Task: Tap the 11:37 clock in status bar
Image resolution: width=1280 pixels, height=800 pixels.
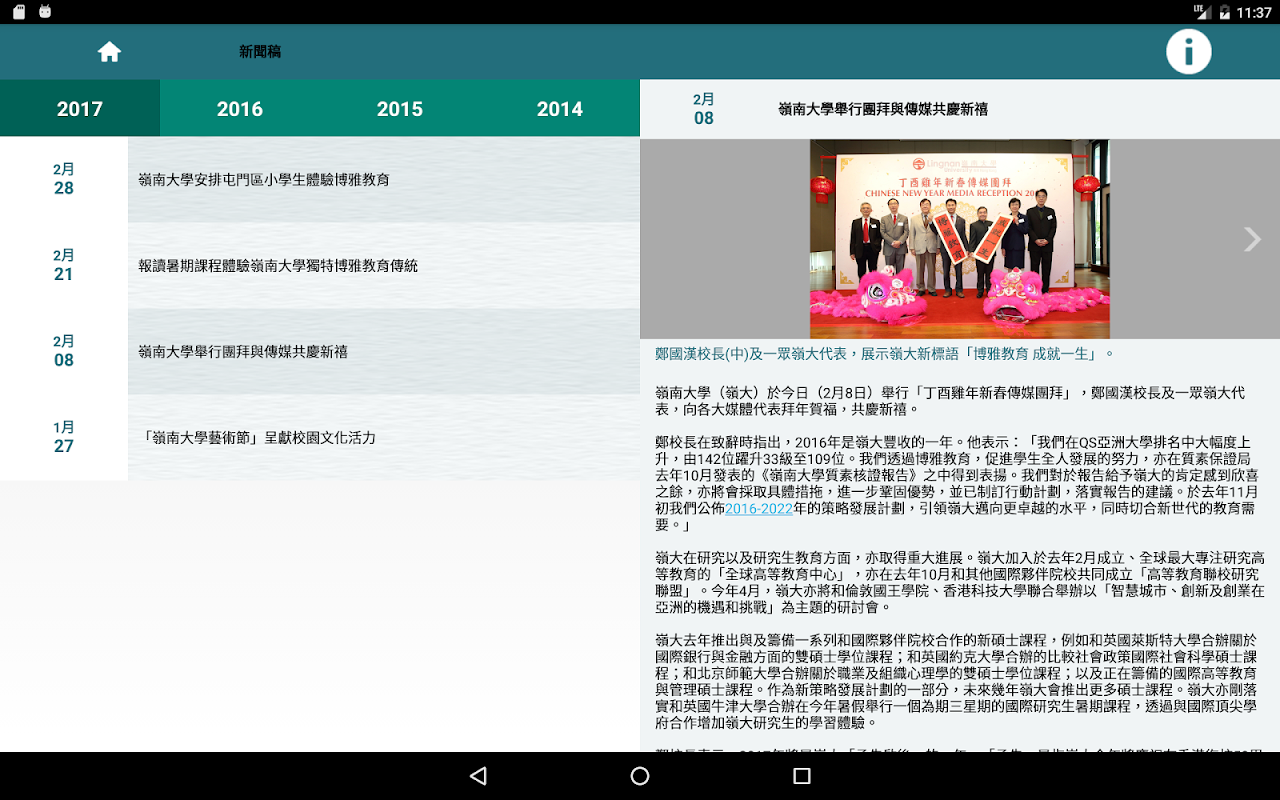Action: click(1254, 12)
